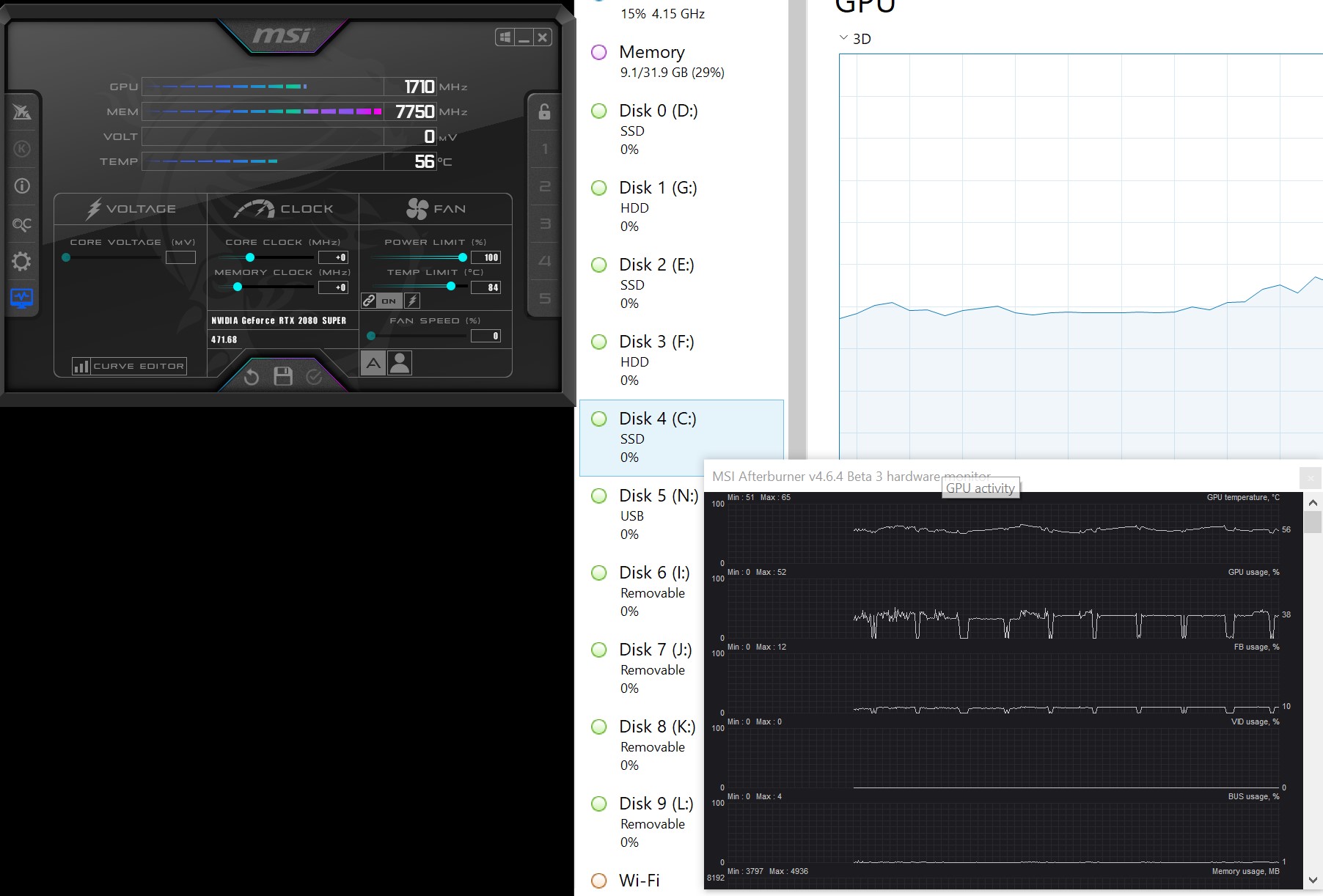Open MSI Afterburner settings gear

point(22,261)
